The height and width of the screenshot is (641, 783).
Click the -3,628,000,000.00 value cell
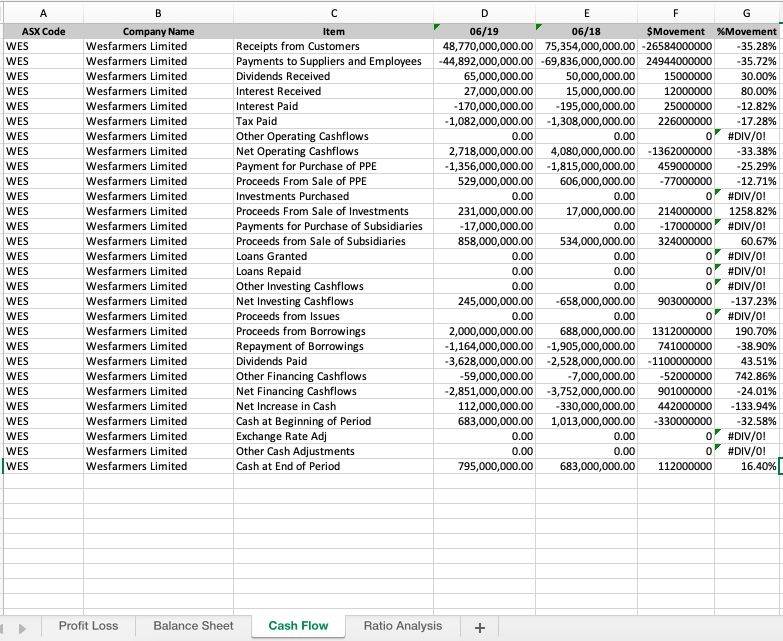tap(484, 361)
